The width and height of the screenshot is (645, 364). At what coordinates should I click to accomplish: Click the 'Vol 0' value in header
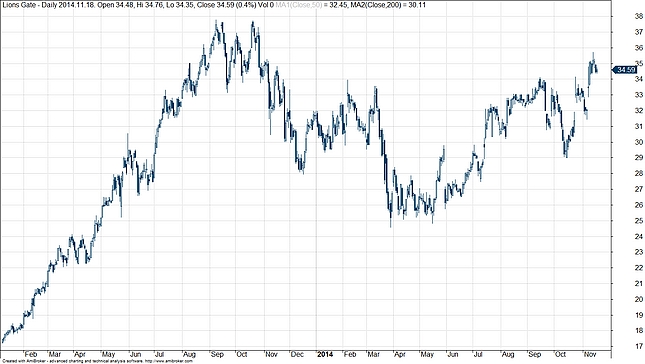click(x=266, y=5)
